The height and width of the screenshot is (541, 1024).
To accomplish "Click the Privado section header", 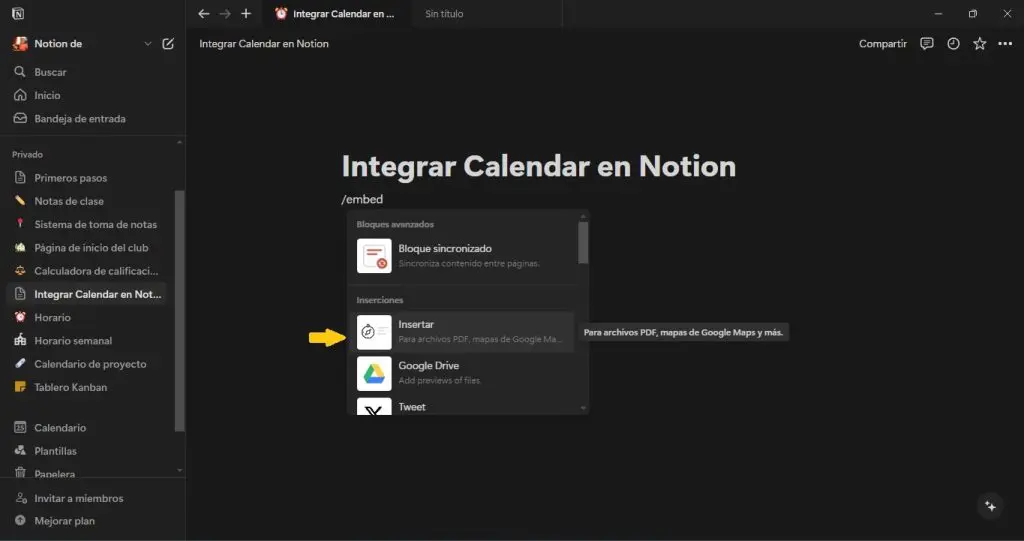I will coord(27,155).
